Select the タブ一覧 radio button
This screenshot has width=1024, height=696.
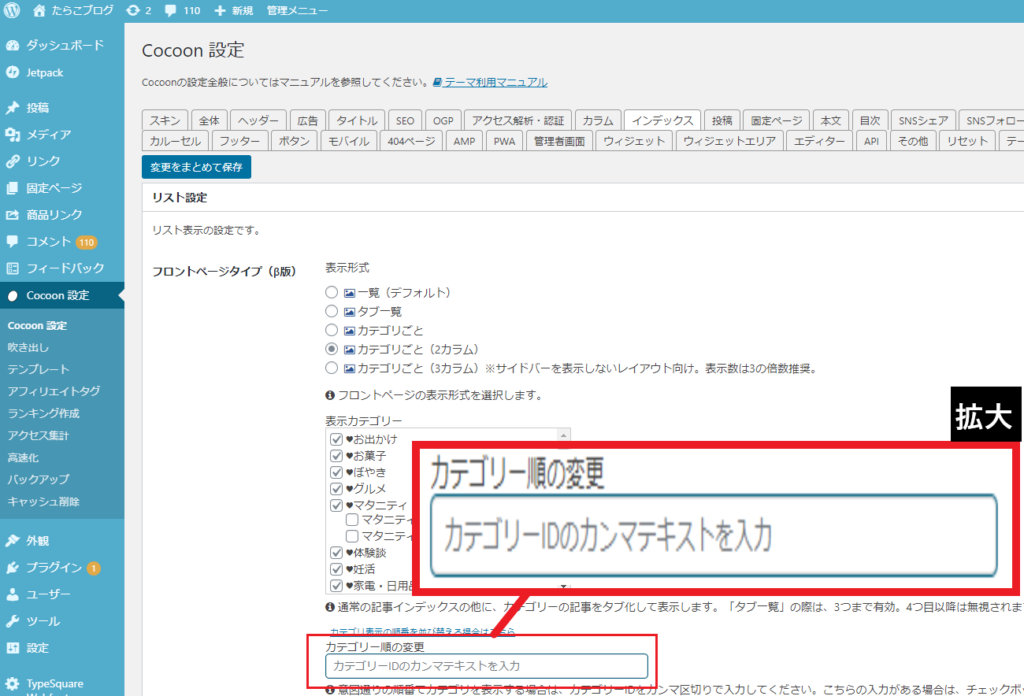pos(332,311)
